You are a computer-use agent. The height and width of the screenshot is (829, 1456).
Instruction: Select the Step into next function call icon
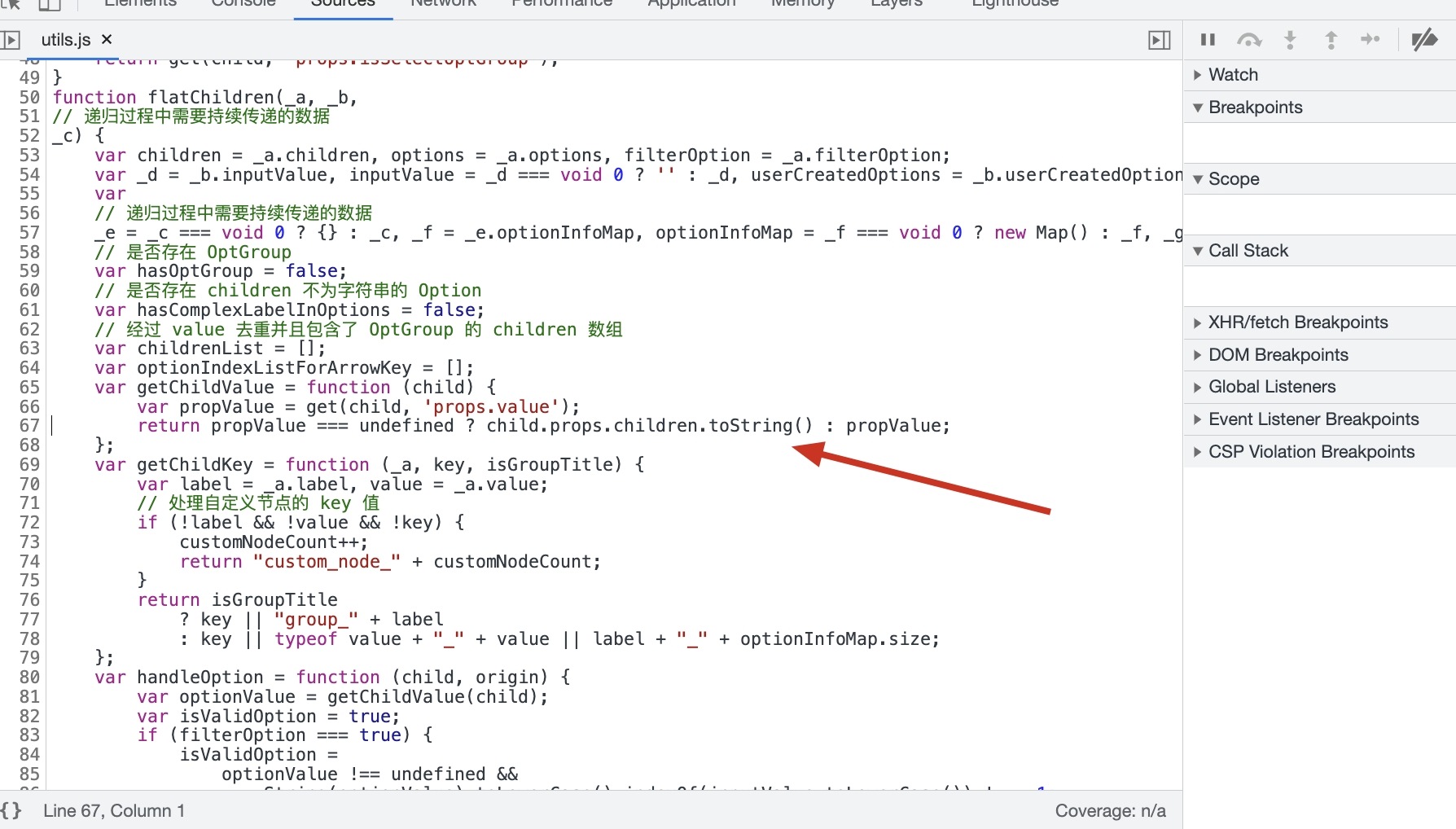(x=1290, y=39)
